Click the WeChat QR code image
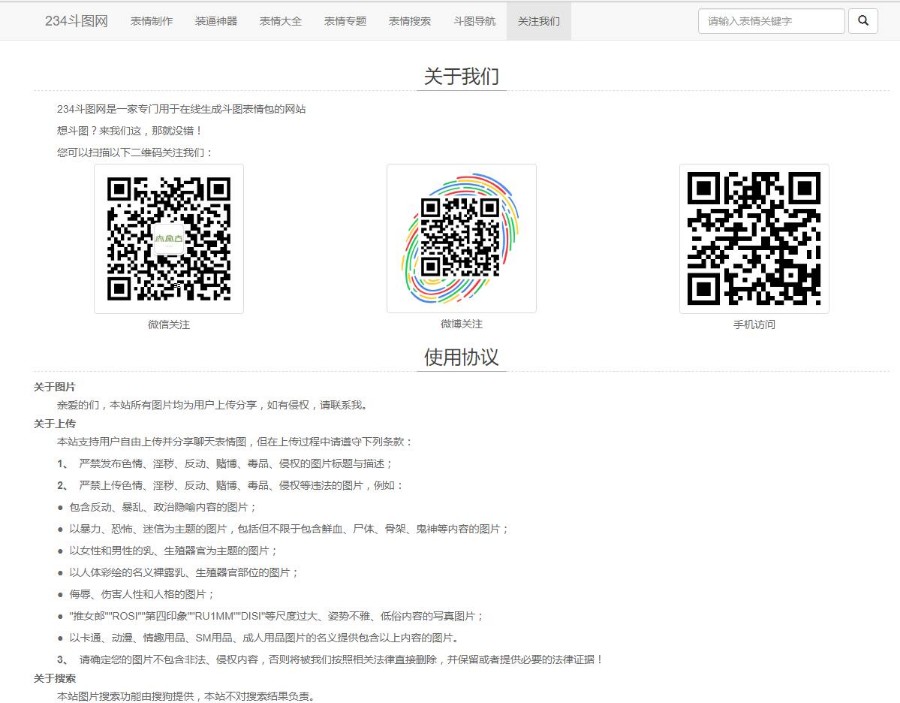The image size is (900, 703). point(169,238)
